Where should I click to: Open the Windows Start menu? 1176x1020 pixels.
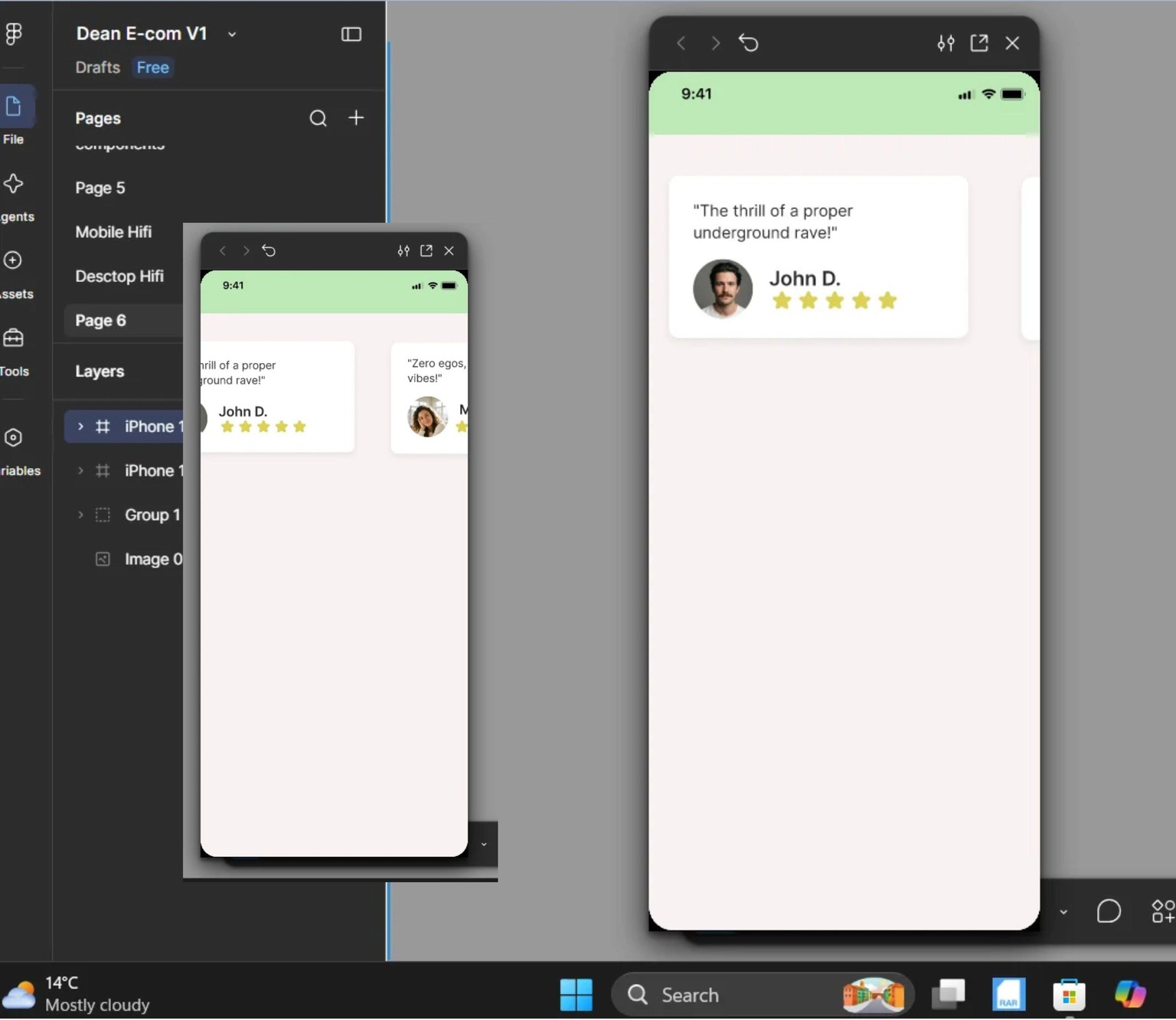point(577,995)
